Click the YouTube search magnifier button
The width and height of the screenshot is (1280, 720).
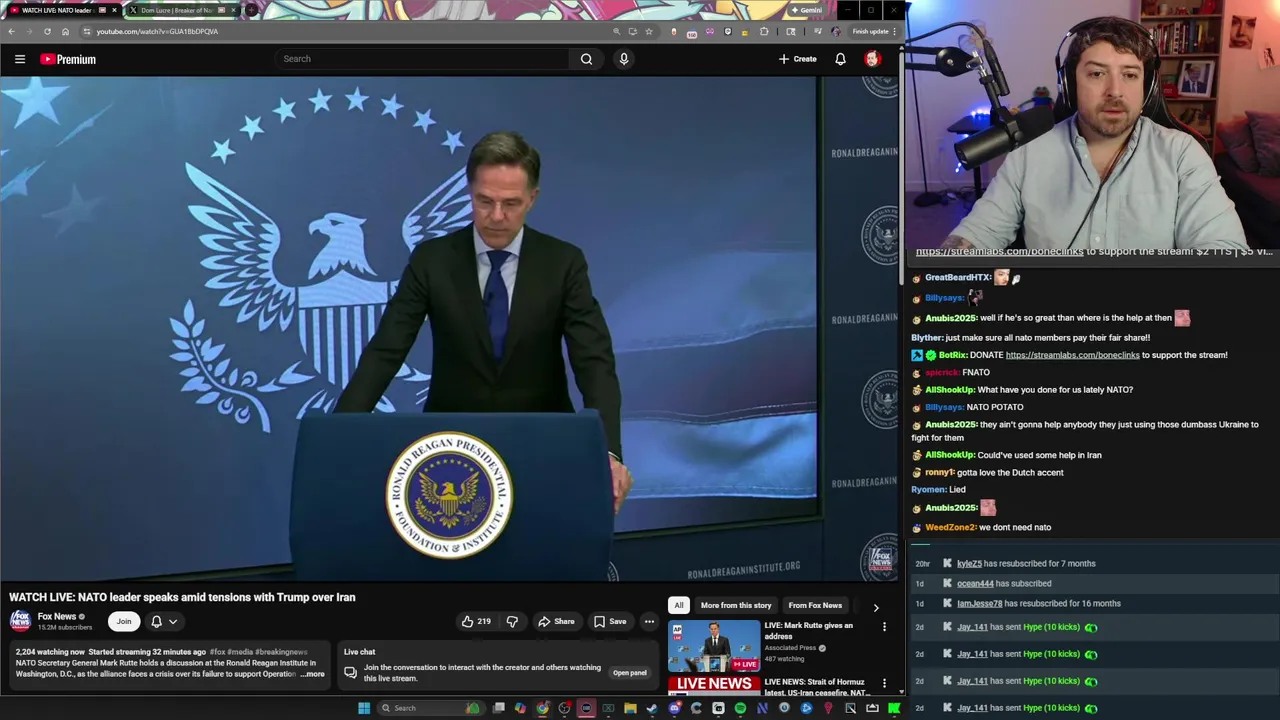[x=586, y=59]
